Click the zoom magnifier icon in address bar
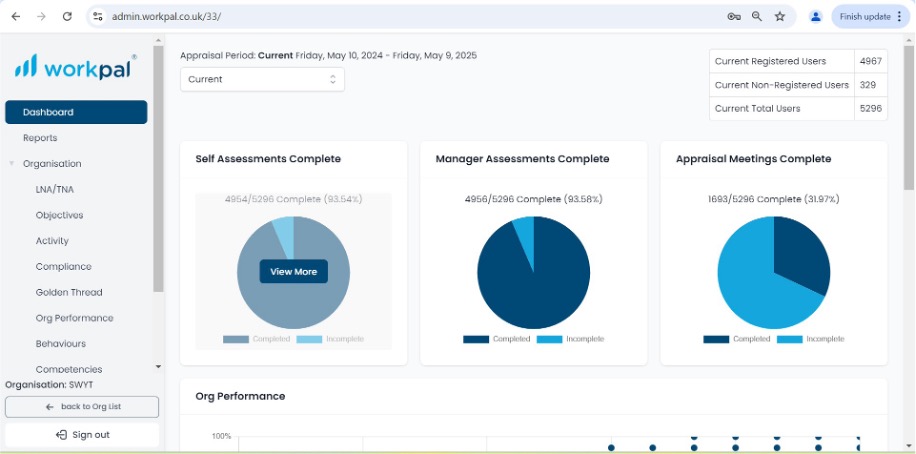Screen dimensions: 916x454 [x=757, y=16]
